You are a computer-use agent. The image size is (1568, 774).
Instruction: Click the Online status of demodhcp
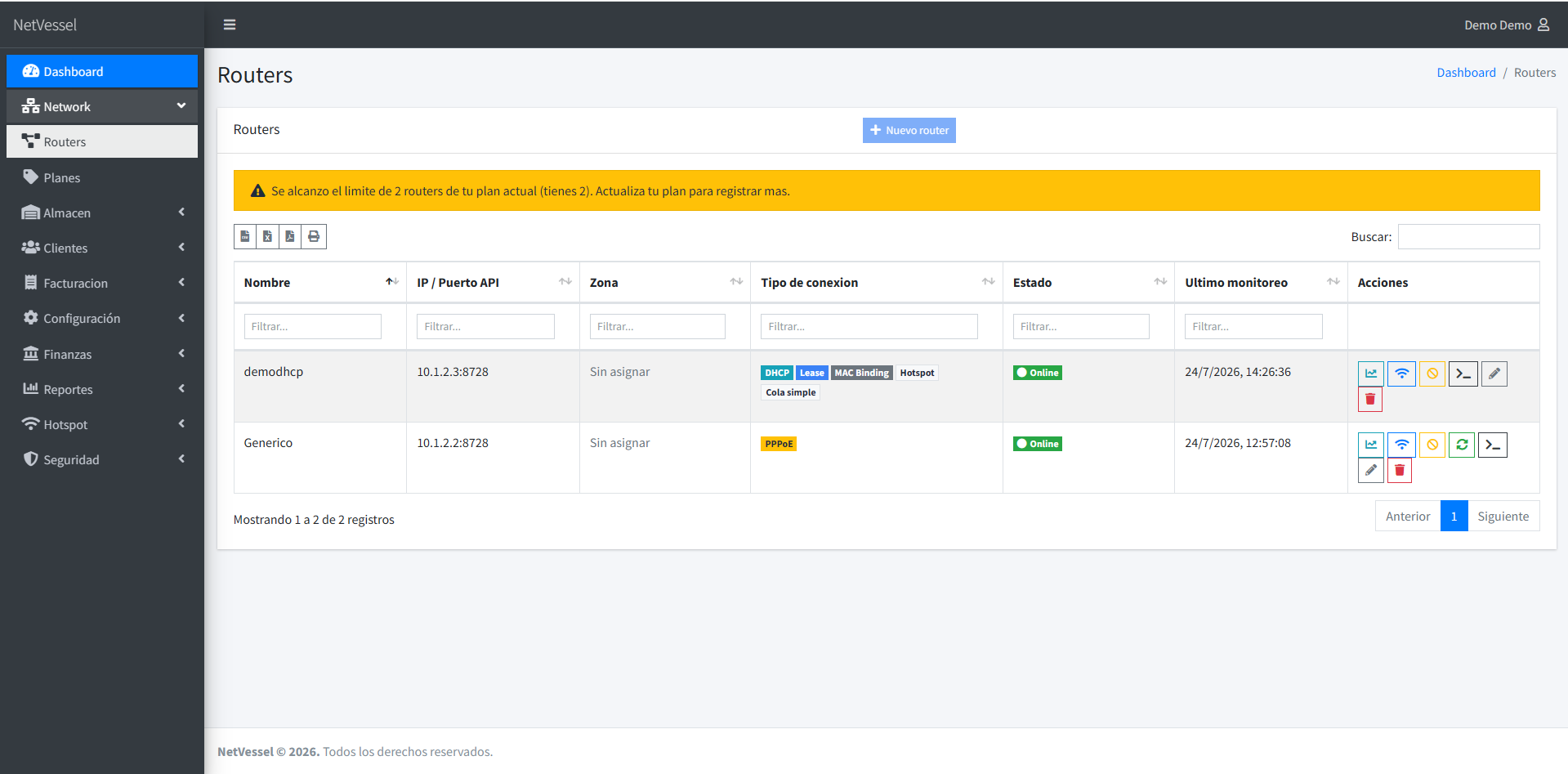(1038, 373)
